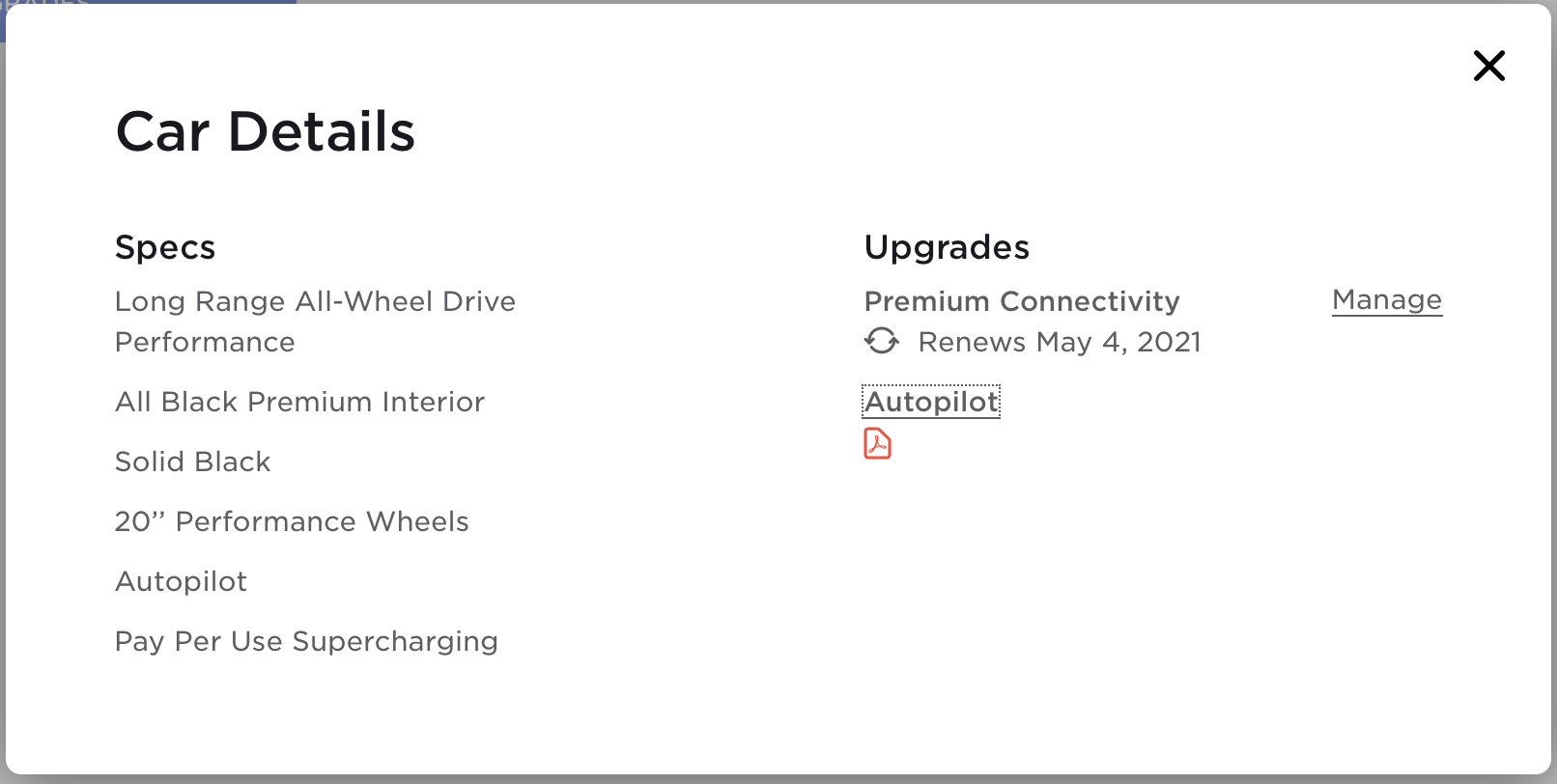Click the Solid Black paint spec
Image resolution: width=1557 pixels, height=784 pixels.
point(192,462)
